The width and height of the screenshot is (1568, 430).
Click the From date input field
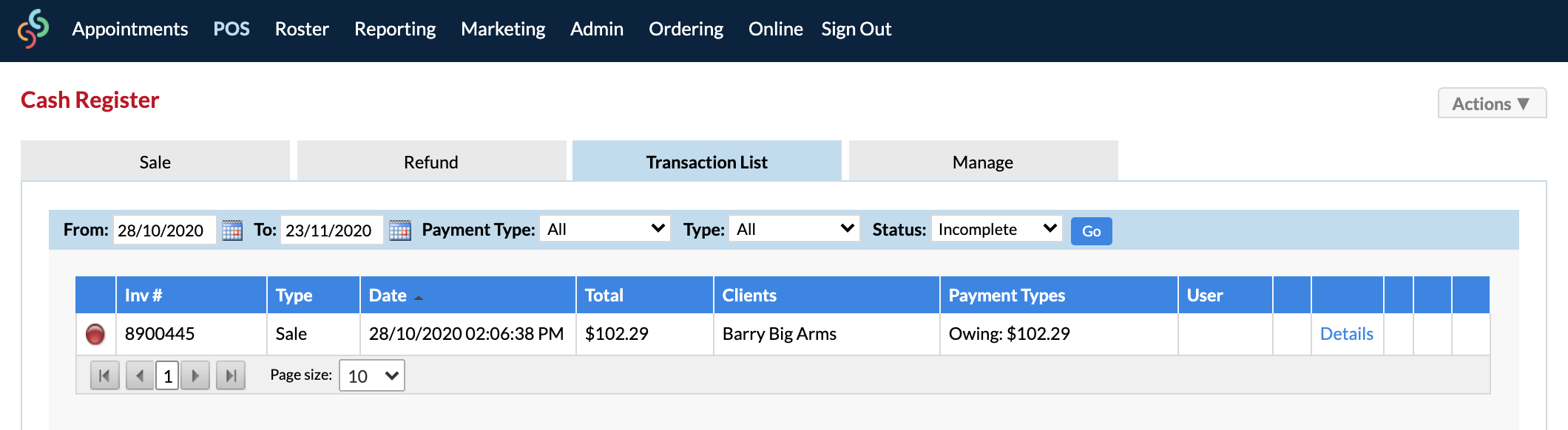(164, 230)
